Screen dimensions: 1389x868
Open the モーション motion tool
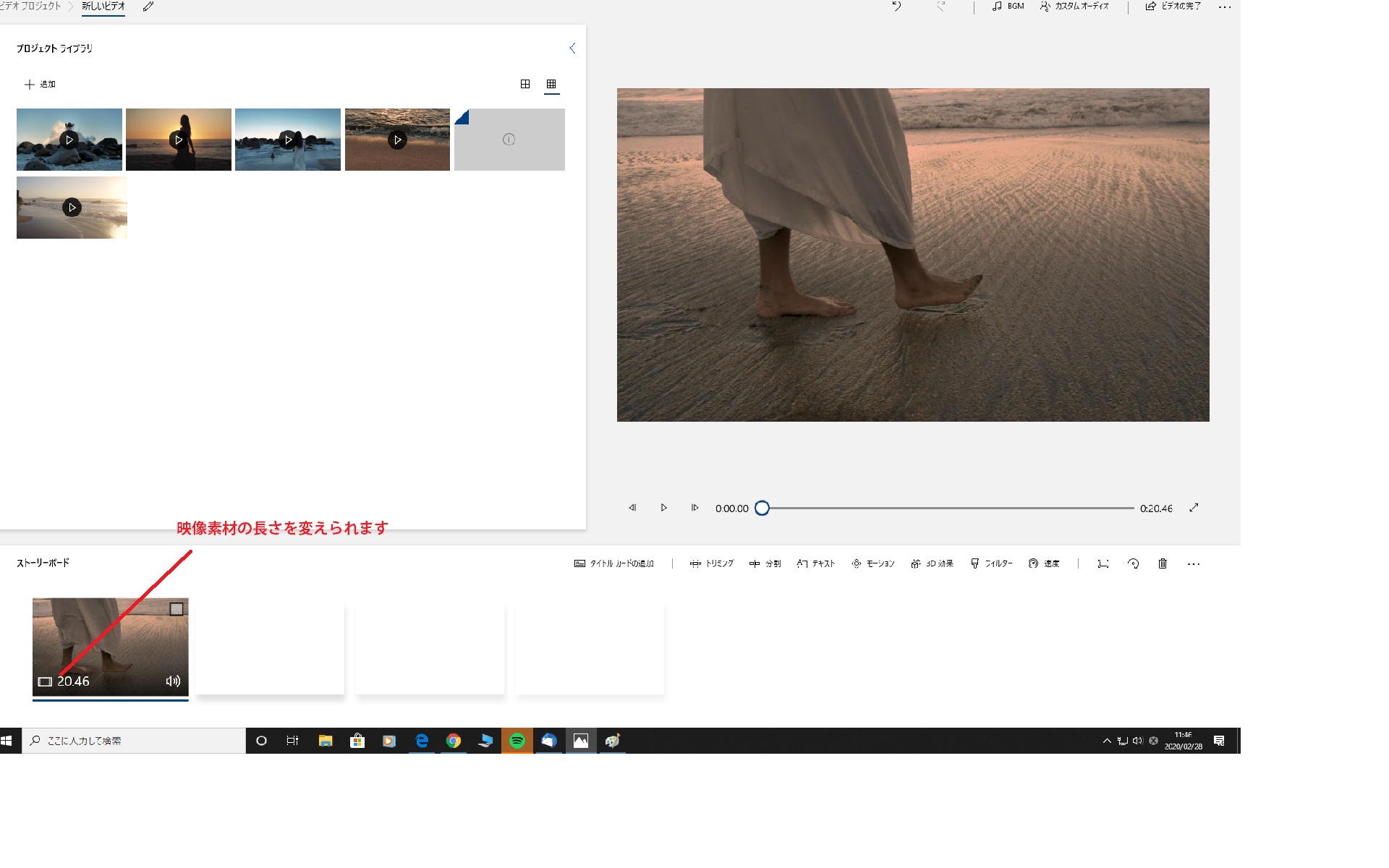(872, 563)
